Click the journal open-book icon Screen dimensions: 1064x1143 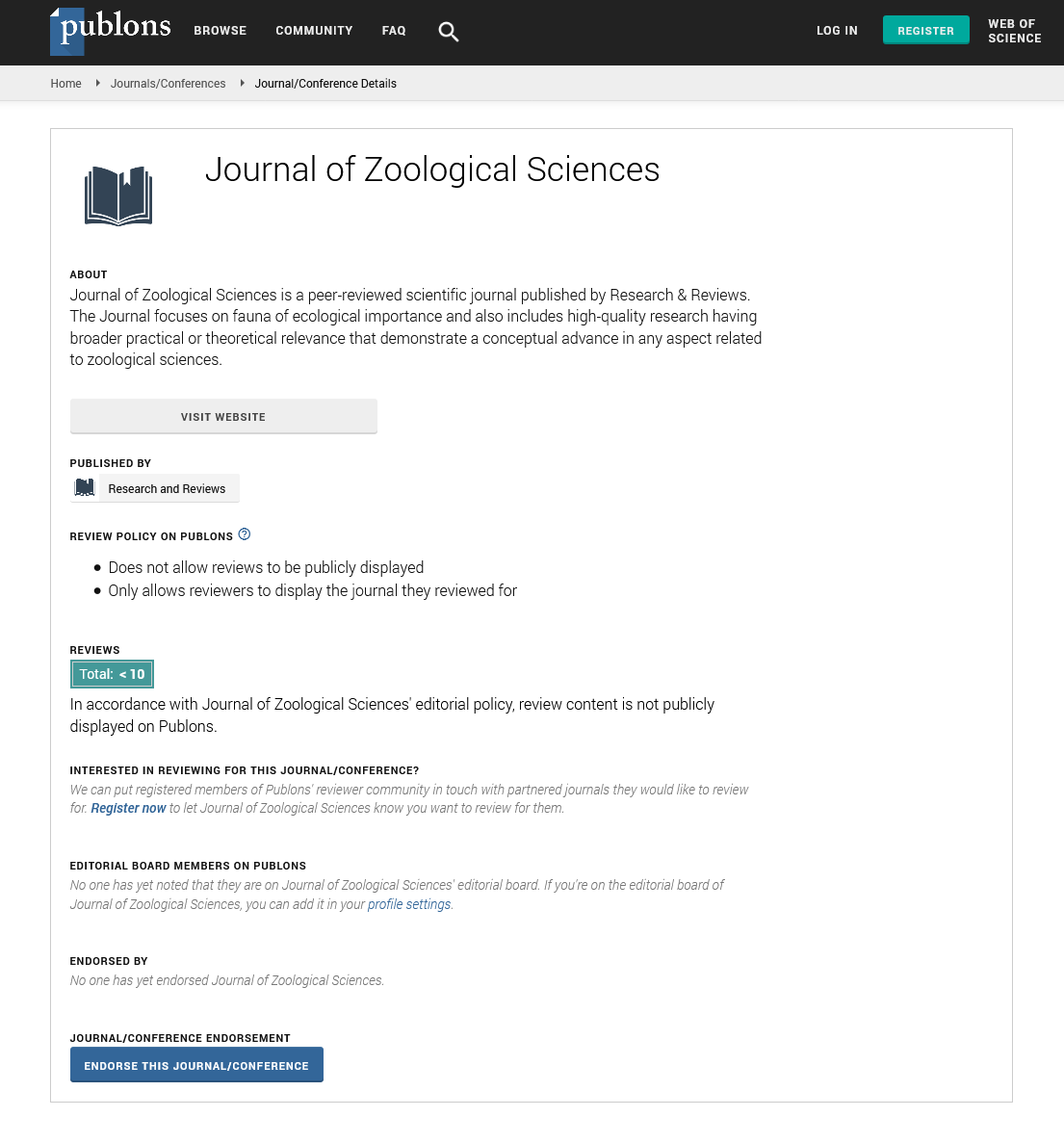[118, 196]
